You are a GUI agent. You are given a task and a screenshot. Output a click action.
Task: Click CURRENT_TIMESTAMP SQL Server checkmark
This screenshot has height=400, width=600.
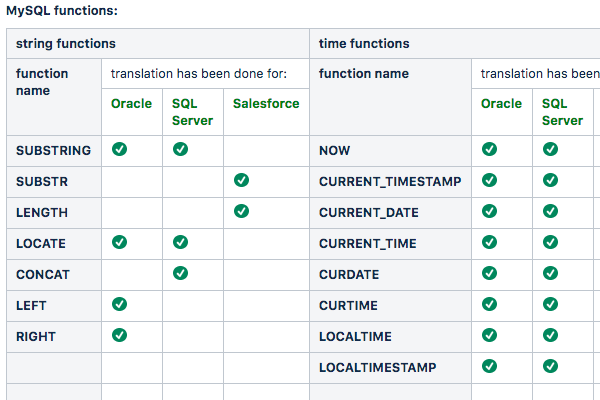point(550,181)
